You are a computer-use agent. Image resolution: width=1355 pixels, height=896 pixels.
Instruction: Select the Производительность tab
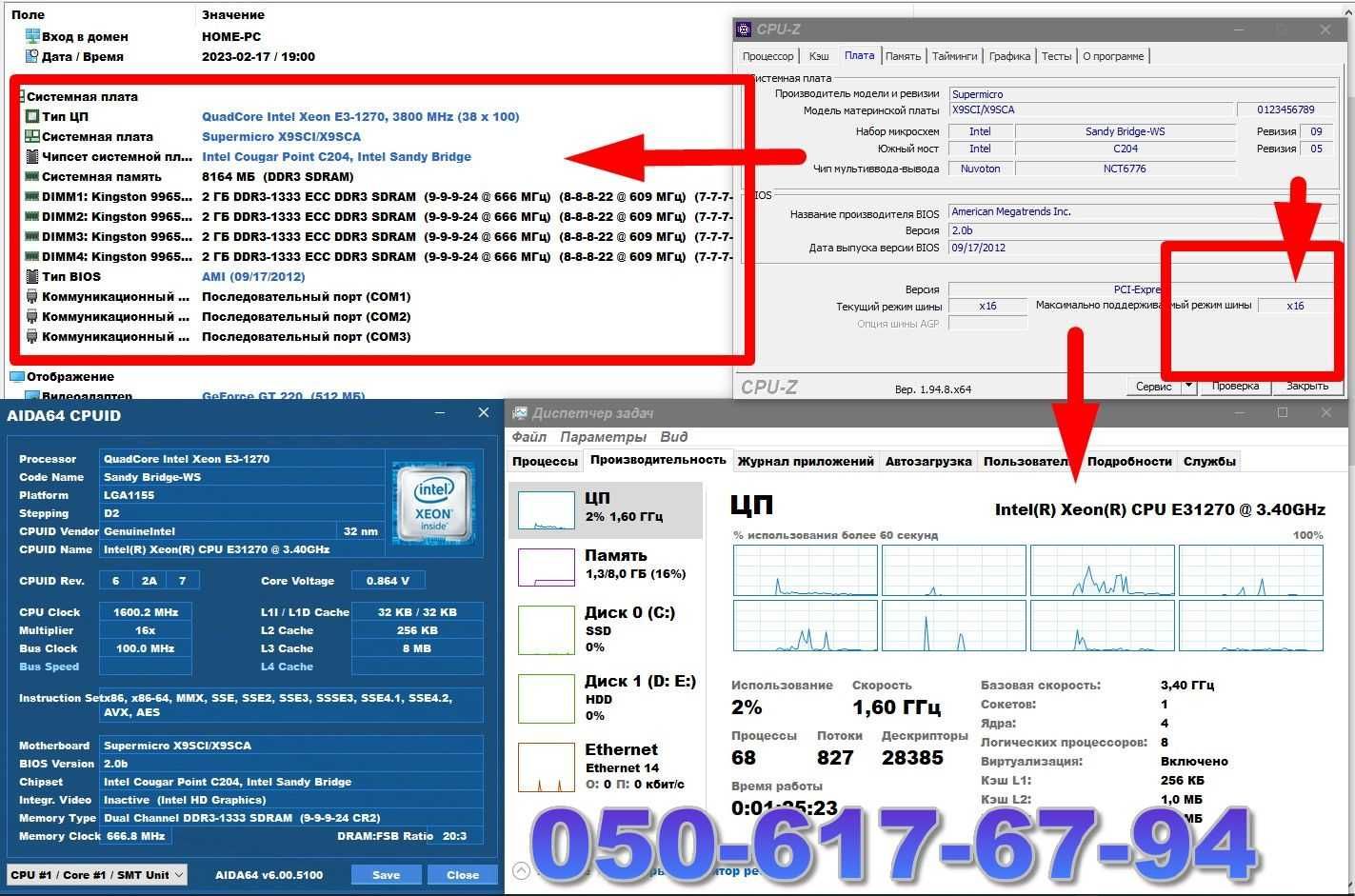(x=658, y=460)
